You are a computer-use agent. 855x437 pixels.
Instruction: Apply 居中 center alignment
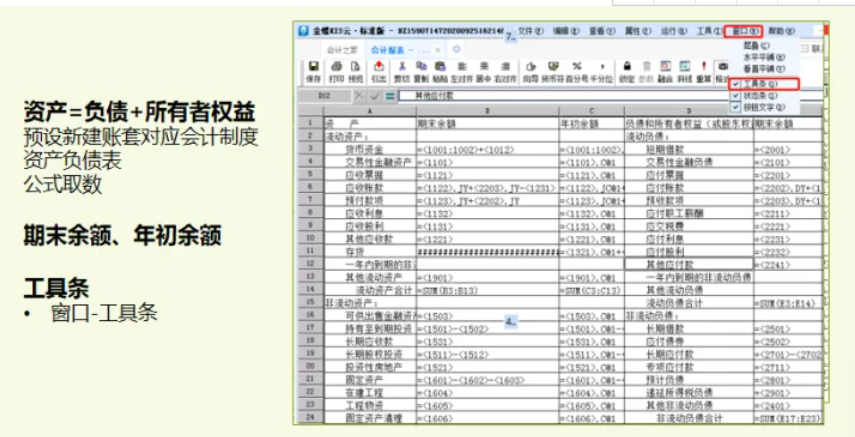(483, 67)
